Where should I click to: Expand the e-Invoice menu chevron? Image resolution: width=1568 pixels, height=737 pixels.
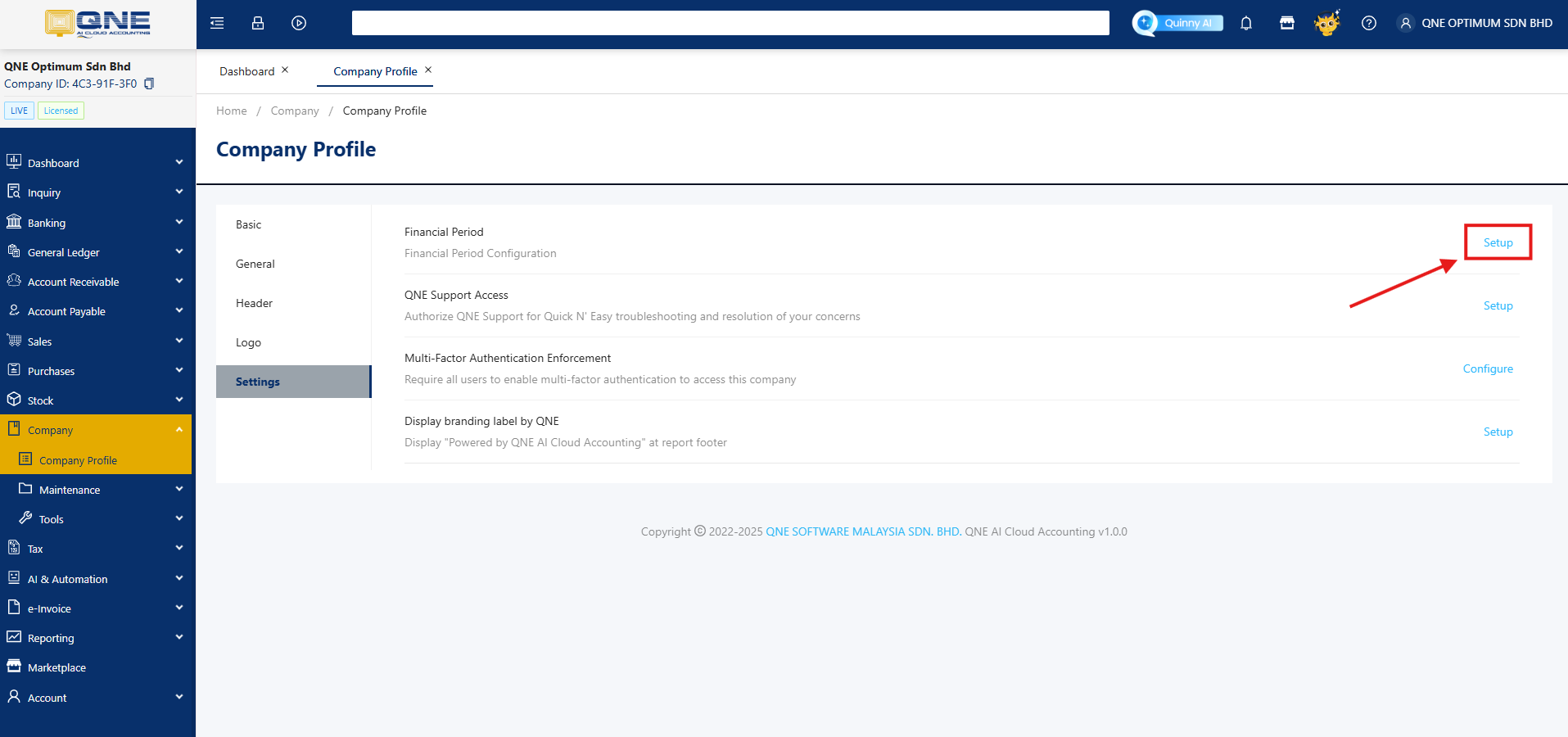[x=179, y=608]
